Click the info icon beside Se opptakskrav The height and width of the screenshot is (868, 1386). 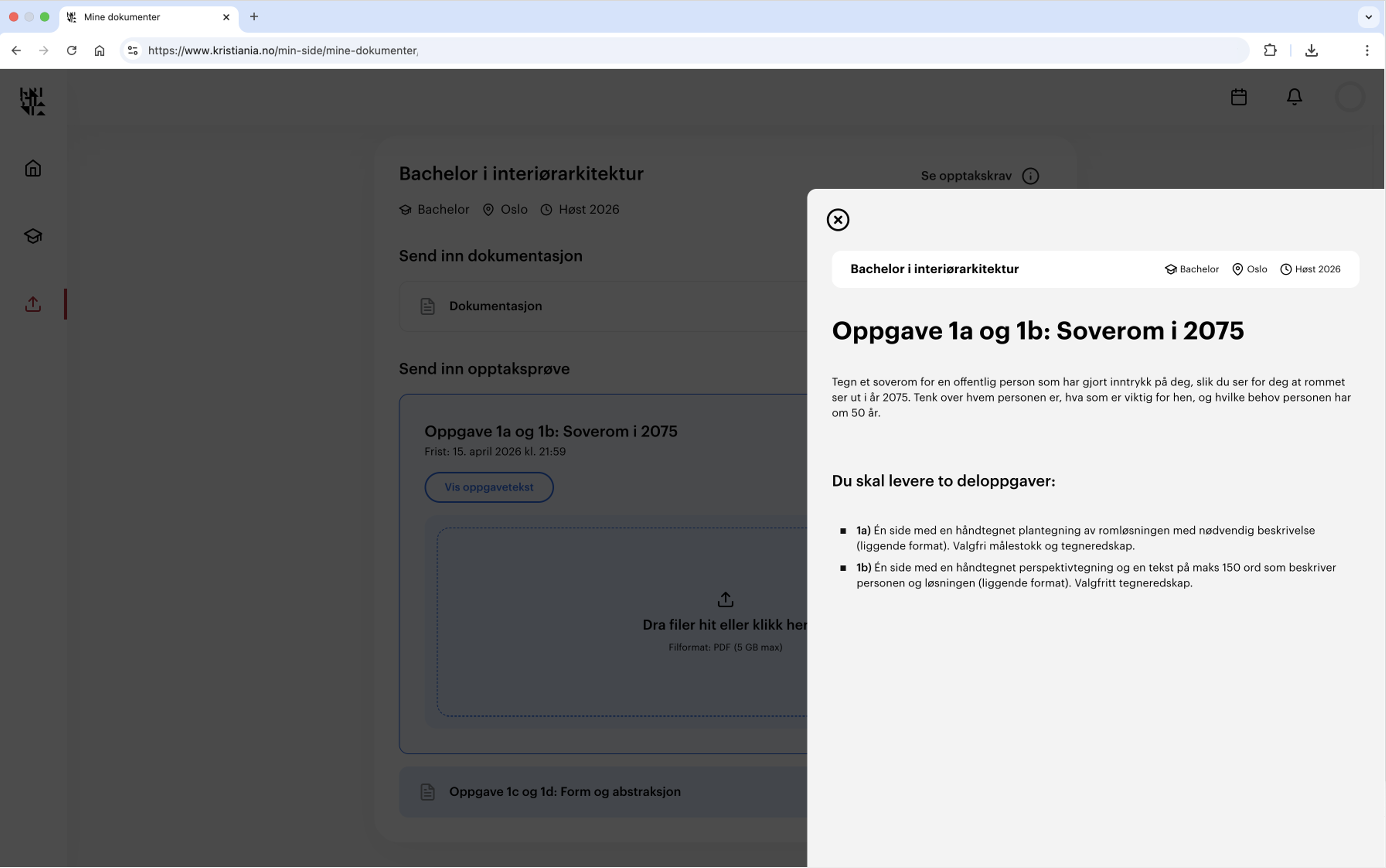pos(1031,176)
